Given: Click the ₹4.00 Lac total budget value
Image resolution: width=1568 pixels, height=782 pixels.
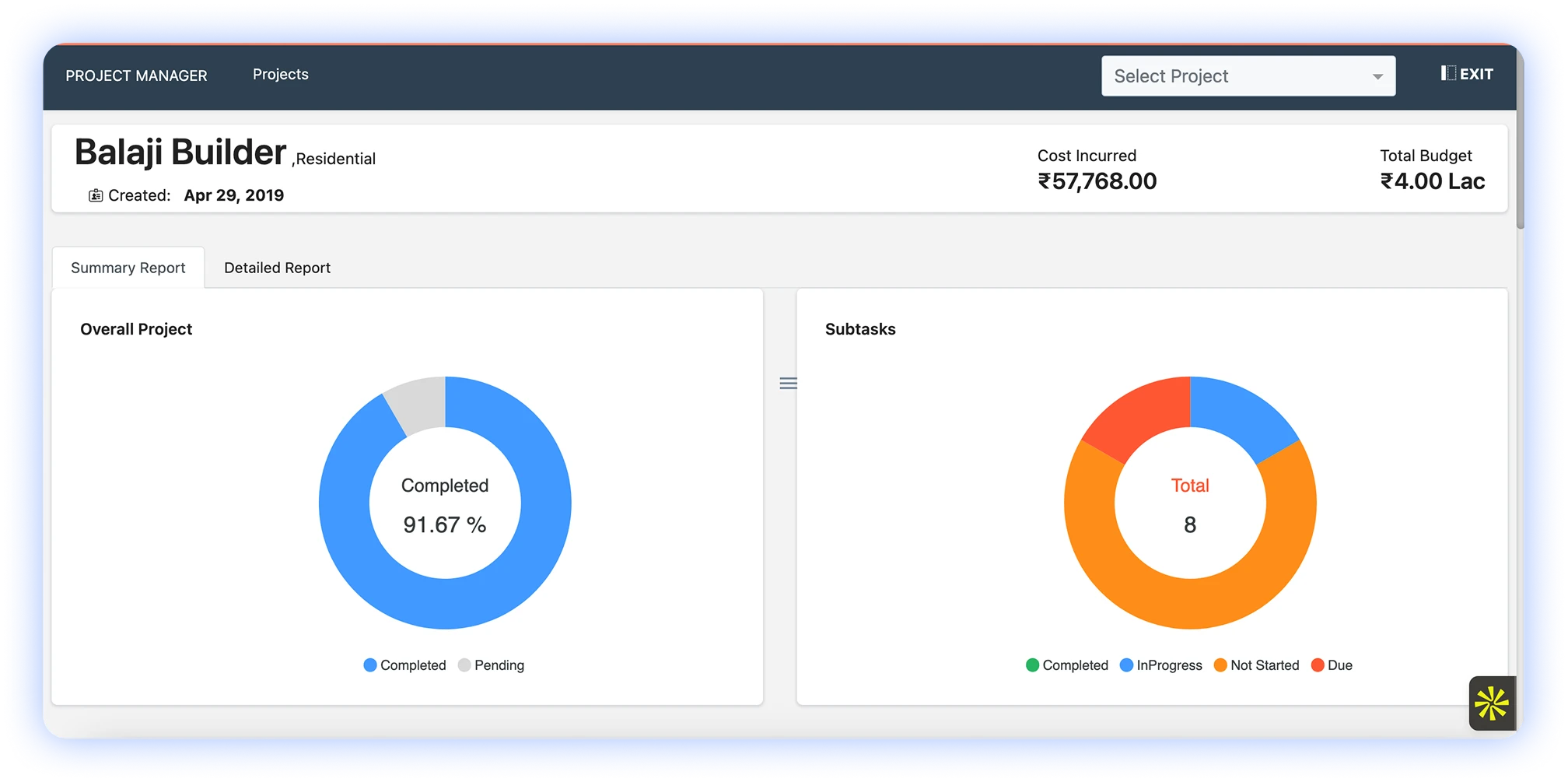Looking at the screenshot, I should (1433, 181).
